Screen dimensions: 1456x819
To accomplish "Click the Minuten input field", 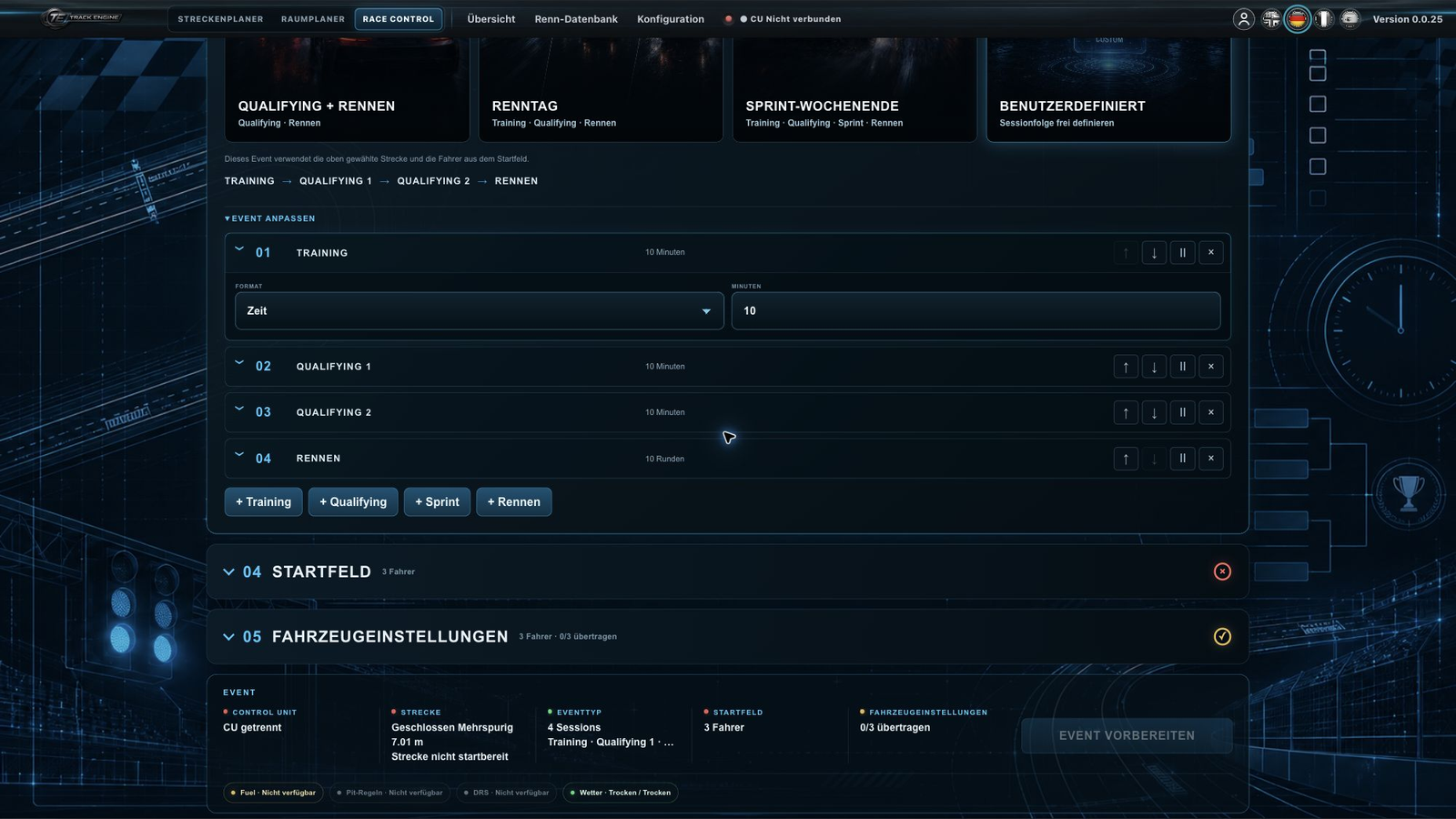I will 976,311.
